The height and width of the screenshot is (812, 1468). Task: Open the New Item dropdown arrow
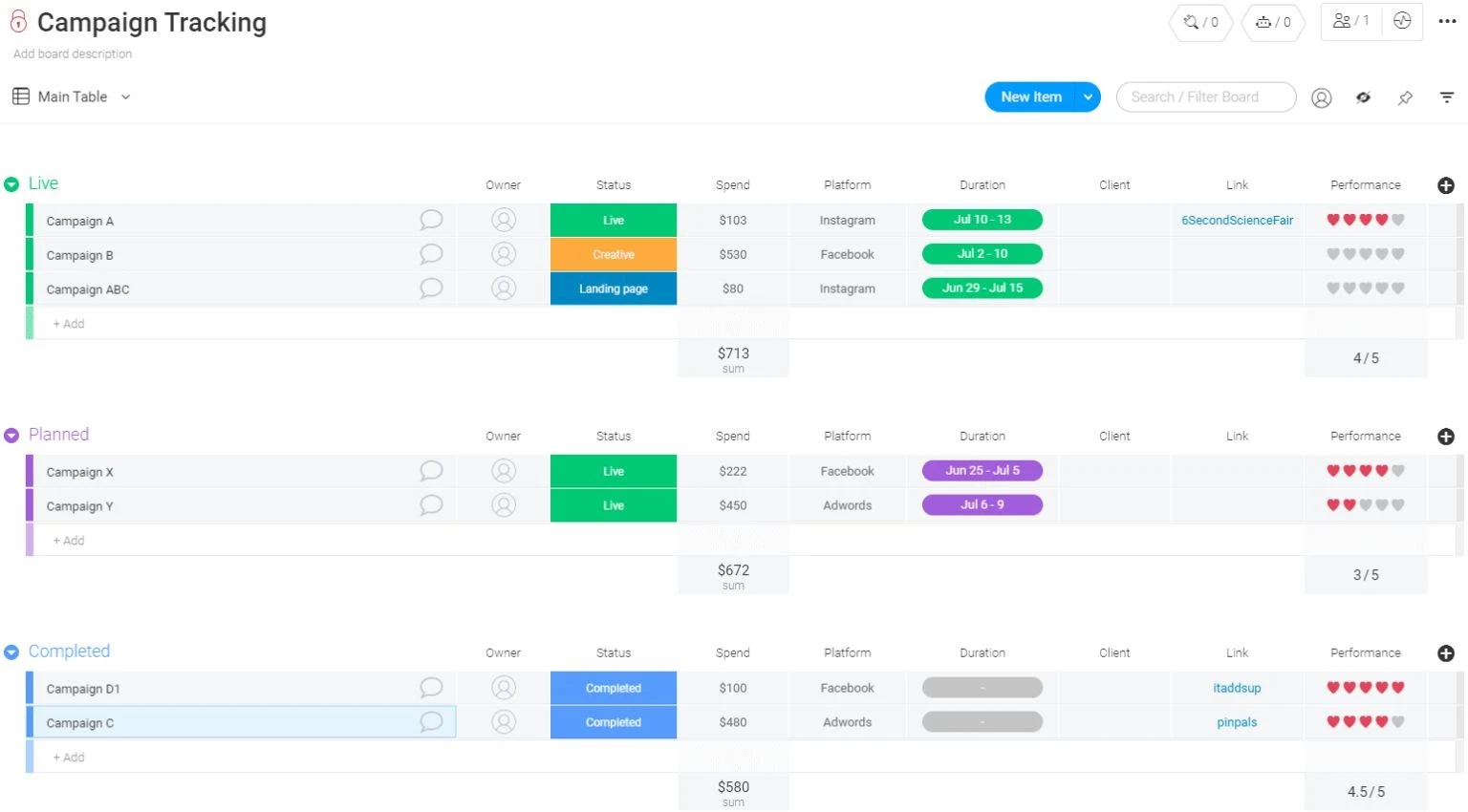pos(1088,97)
